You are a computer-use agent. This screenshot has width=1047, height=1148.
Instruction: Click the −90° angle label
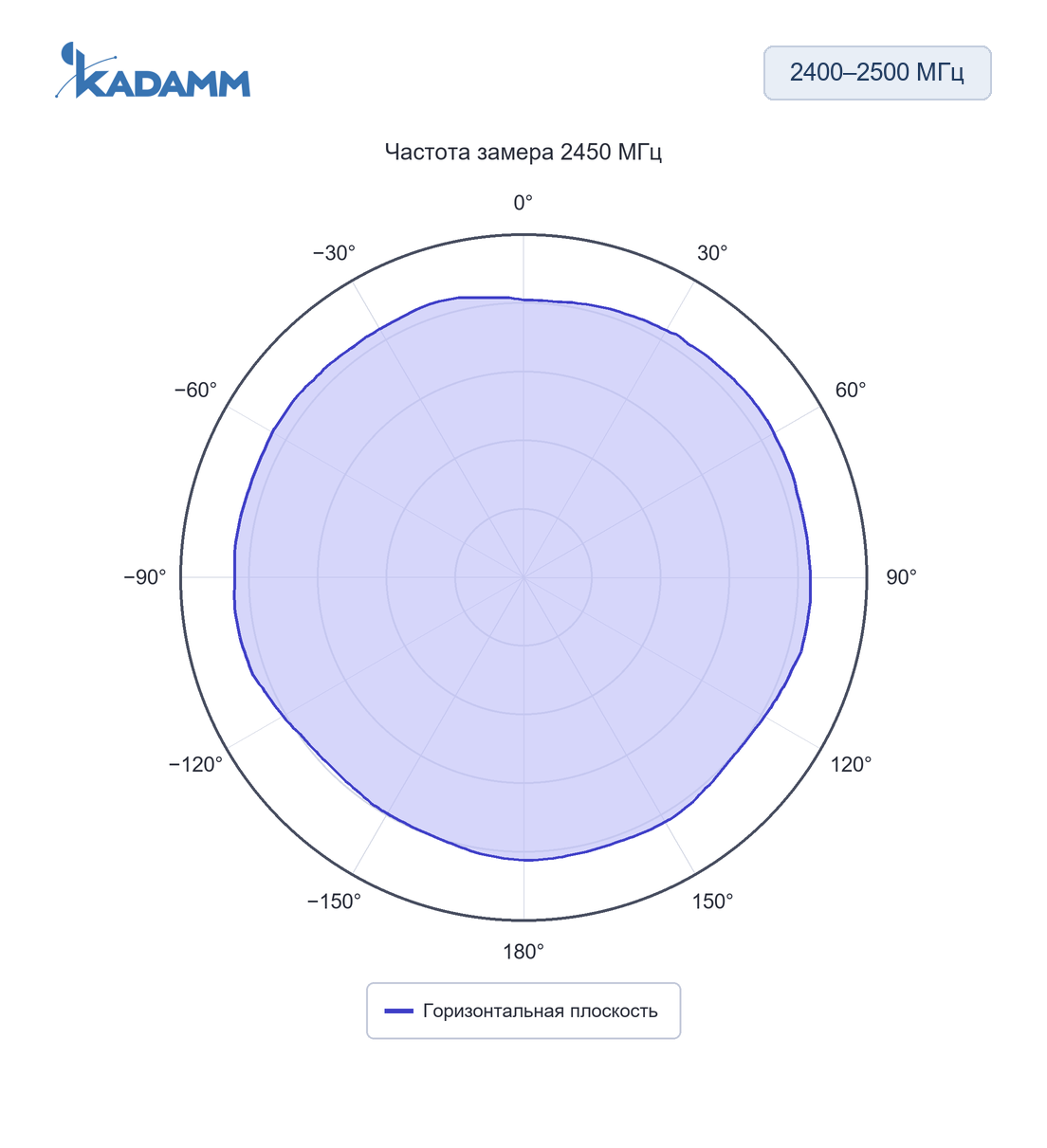tap(145, 577)
